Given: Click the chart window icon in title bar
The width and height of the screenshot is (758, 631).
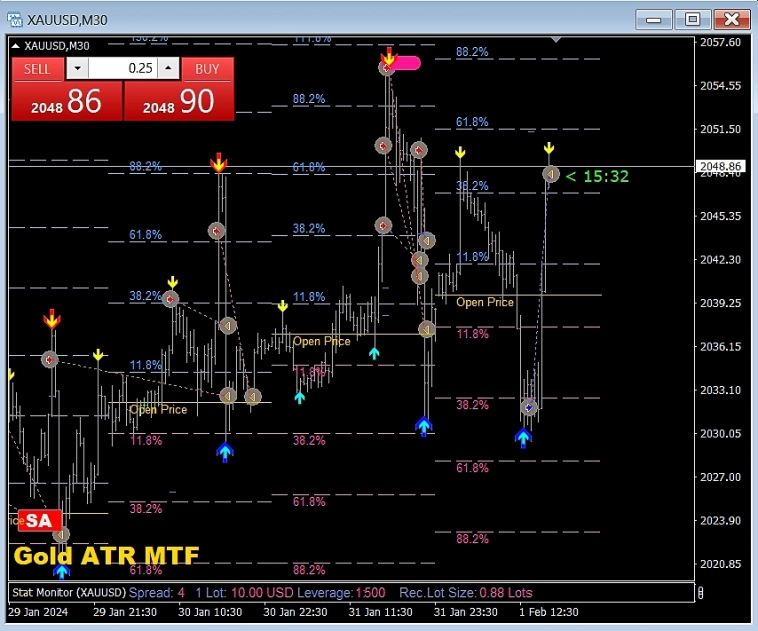Looking at the screenshot, I should [15, 19].
